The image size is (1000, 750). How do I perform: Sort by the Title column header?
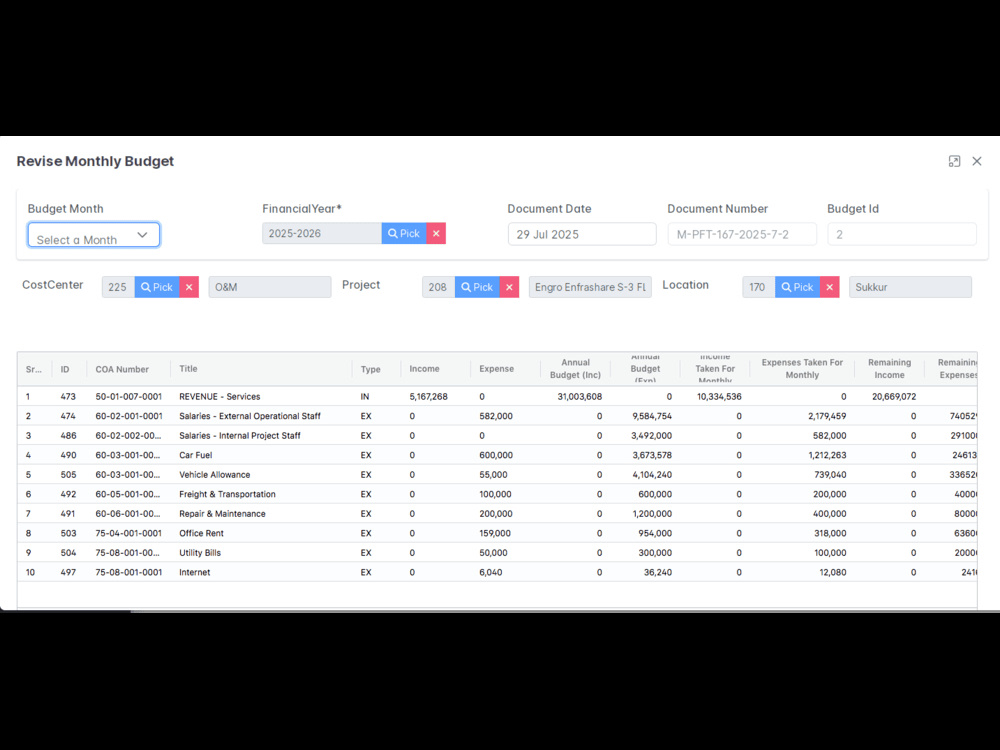pos(188,369)
